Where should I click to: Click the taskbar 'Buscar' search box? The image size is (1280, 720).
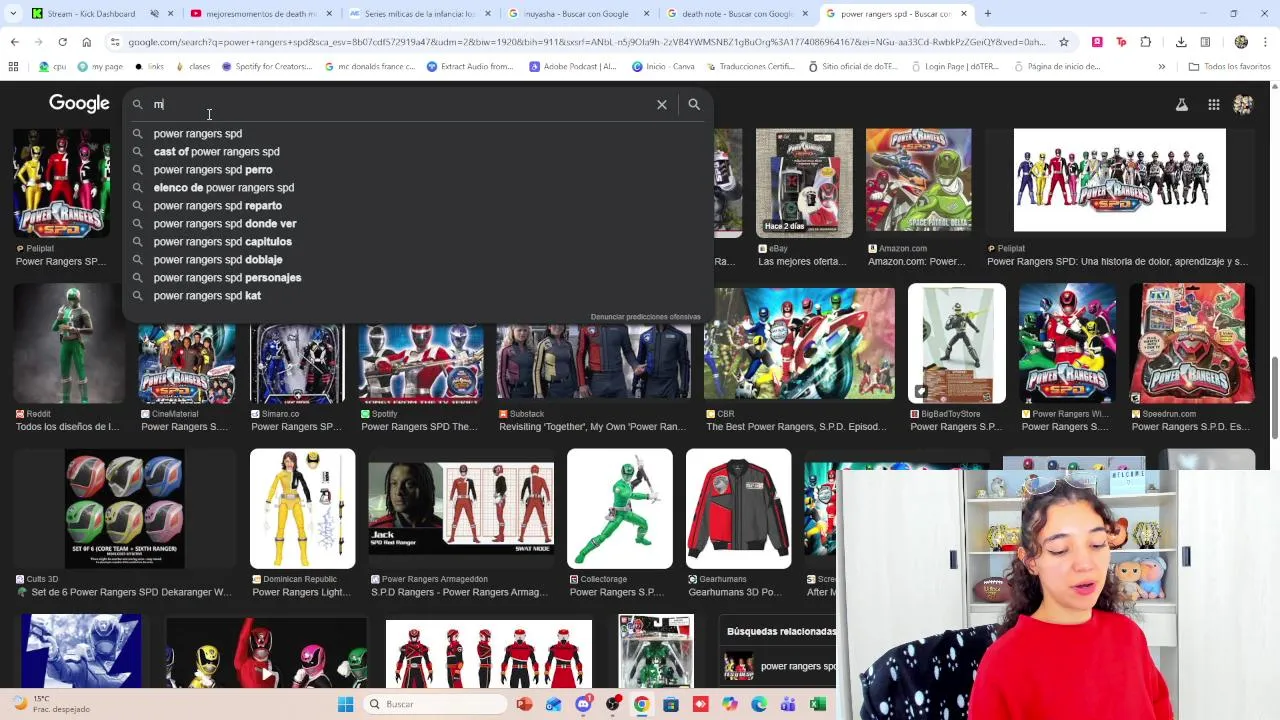click(x=434, y=704)
